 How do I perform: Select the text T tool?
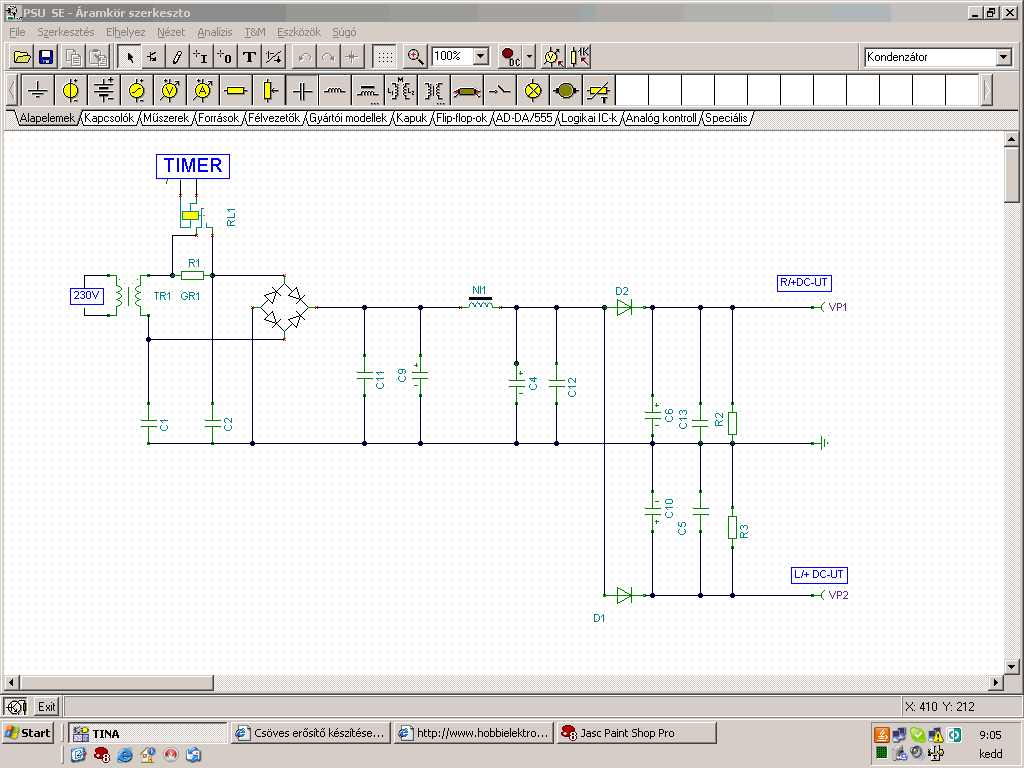[249, 57]
